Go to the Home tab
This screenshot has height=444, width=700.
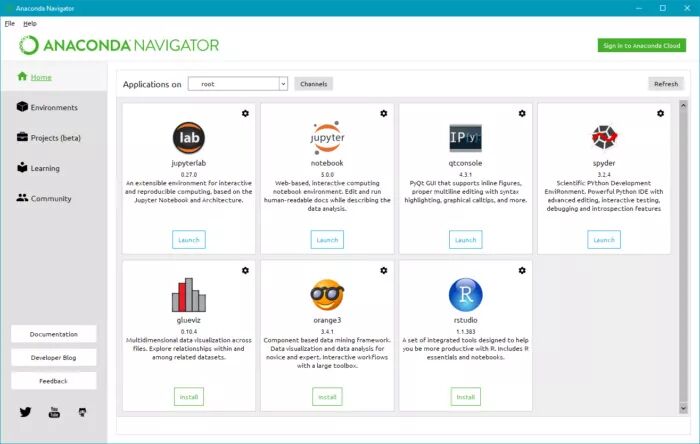click(54, 77)
